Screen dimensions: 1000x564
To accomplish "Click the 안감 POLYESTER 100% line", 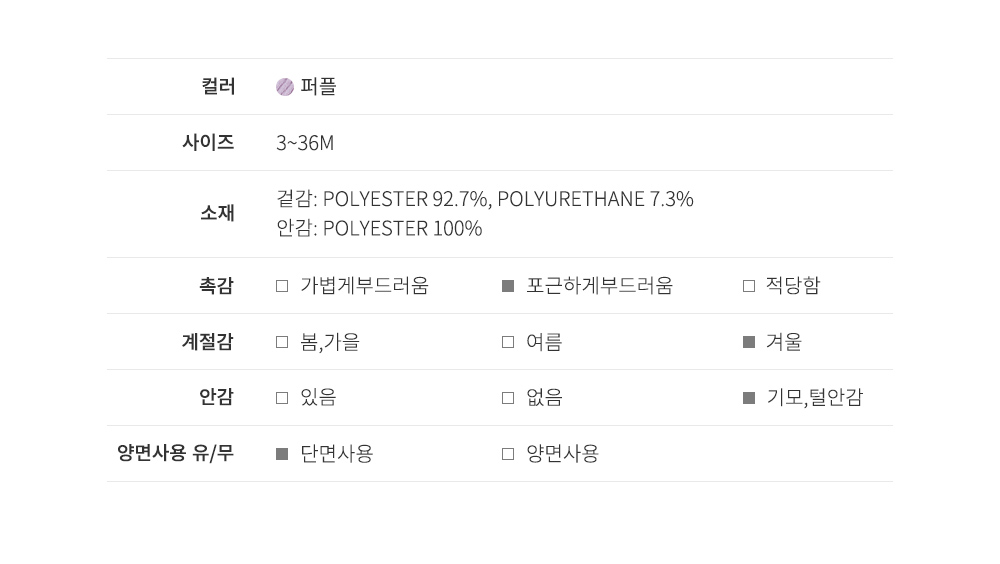I will tap(379, 229).
